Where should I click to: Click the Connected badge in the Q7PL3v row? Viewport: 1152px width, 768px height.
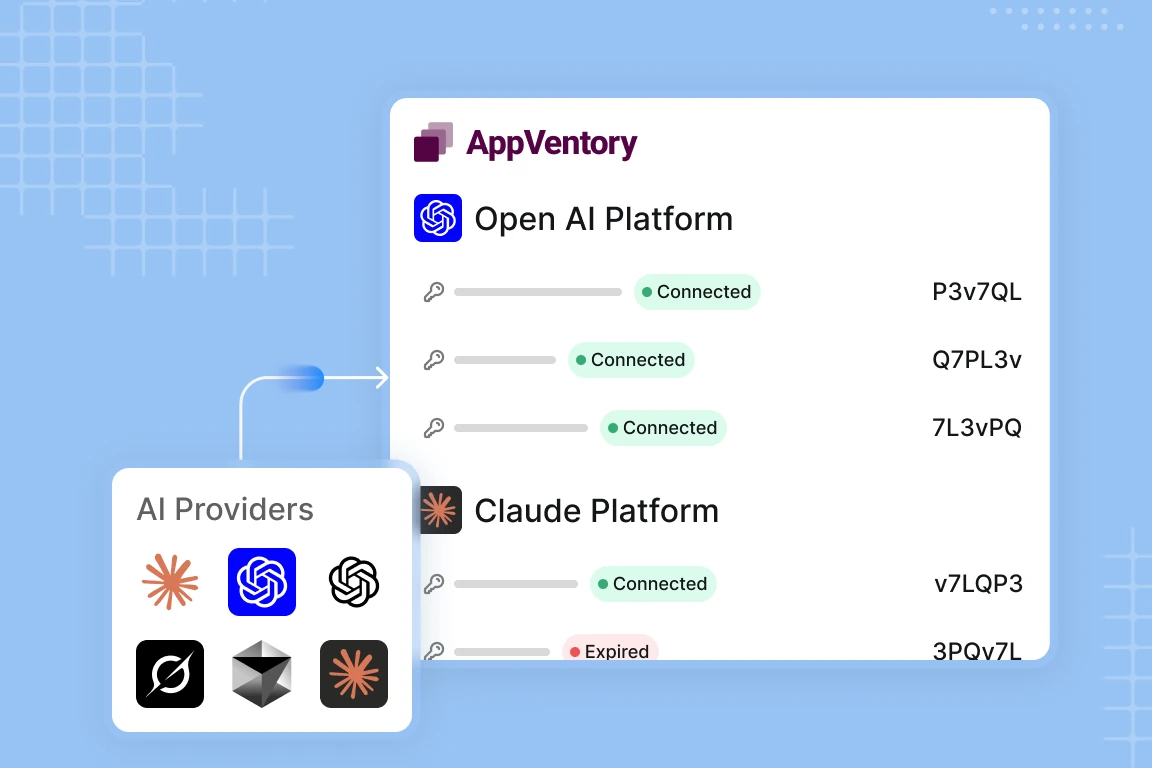(x=631, y=360)
